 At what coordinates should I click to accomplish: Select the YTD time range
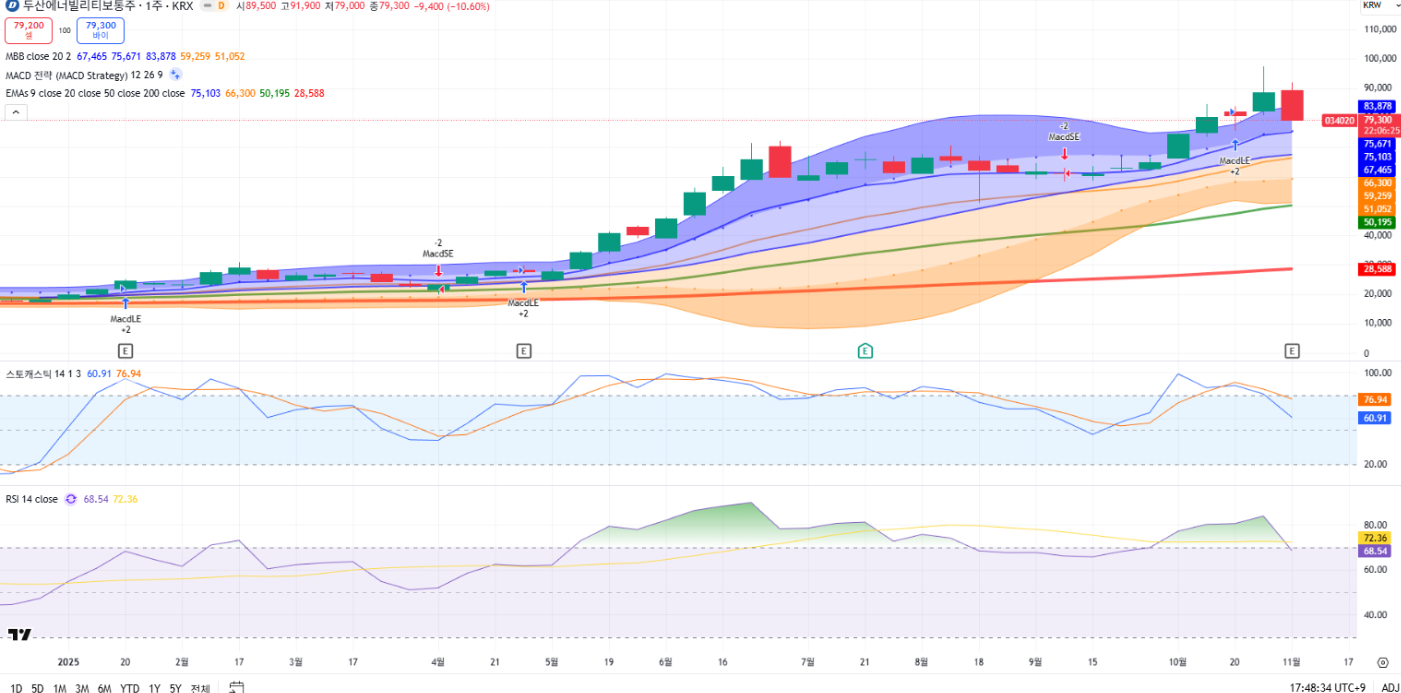click(x=129, y=688)
